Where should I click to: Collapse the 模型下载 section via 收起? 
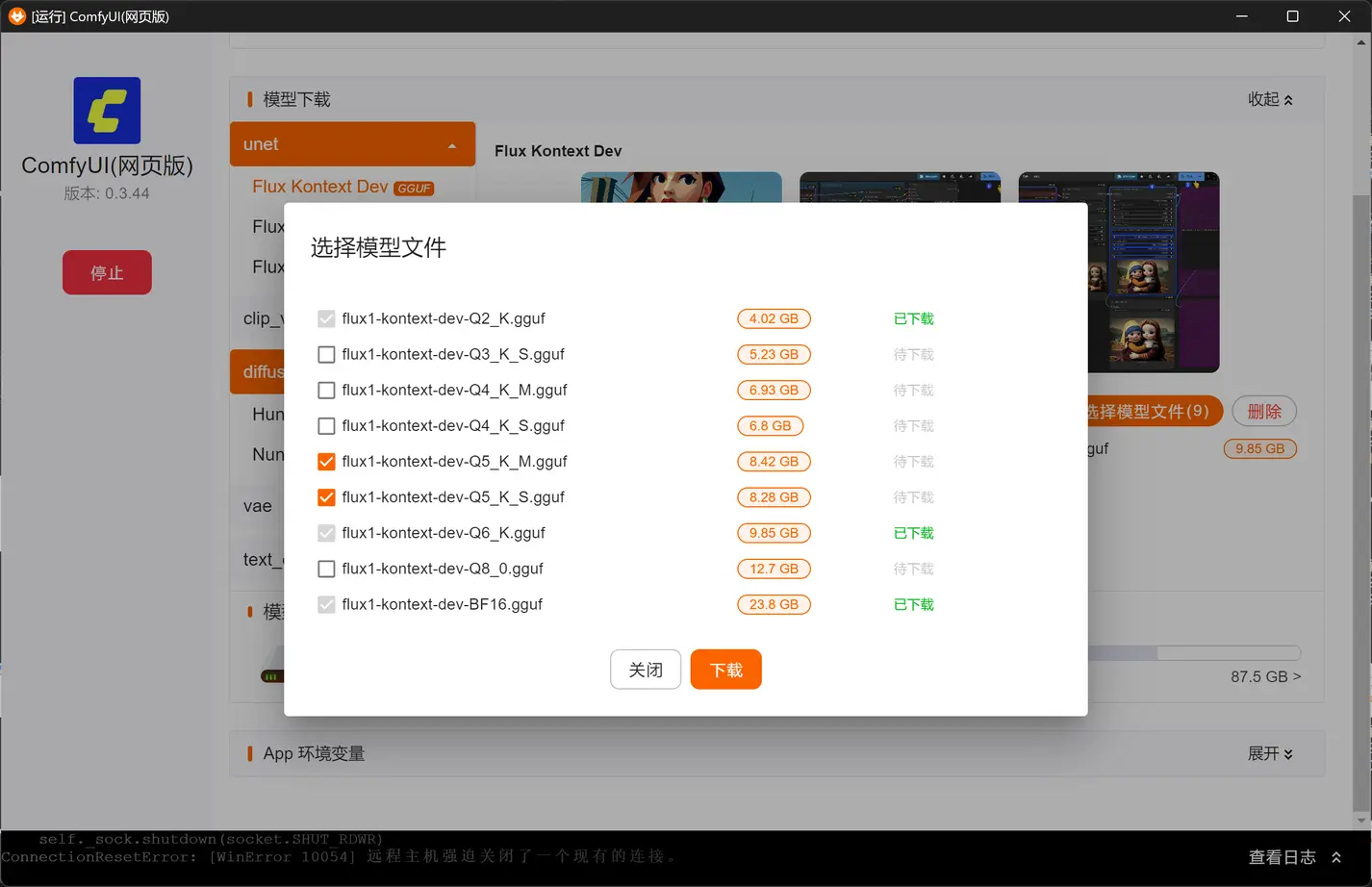[x=1269, y=98]
